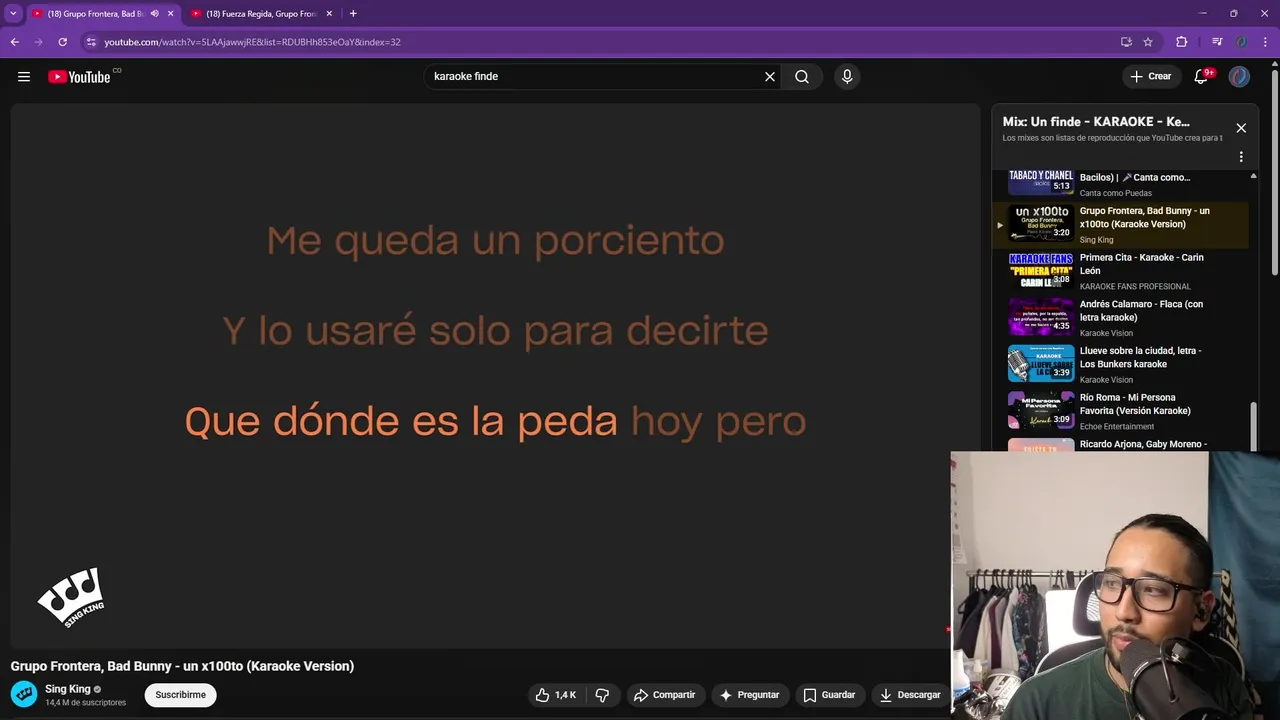Image resolution: width=1280 pixels, height=720 pixels.
Task: Open the Preguntar AI assistant
Action: click(749, 695)
